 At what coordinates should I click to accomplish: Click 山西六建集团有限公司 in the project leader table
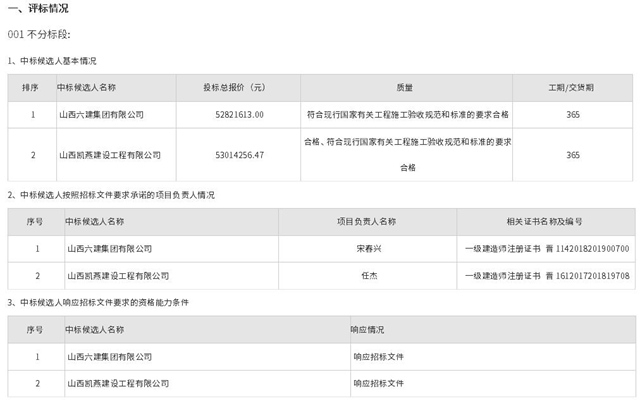[109, 249]
